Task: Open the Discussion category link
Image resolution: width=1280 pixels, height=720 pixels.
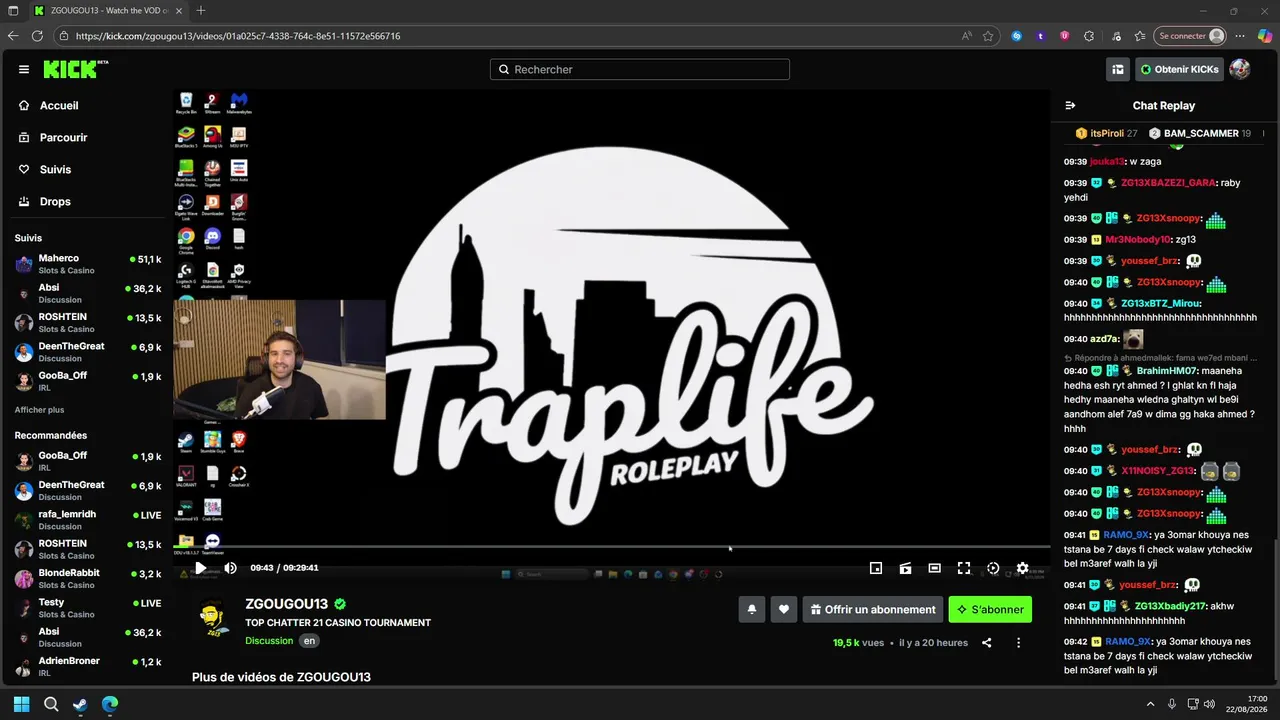Action: point(269,641)
